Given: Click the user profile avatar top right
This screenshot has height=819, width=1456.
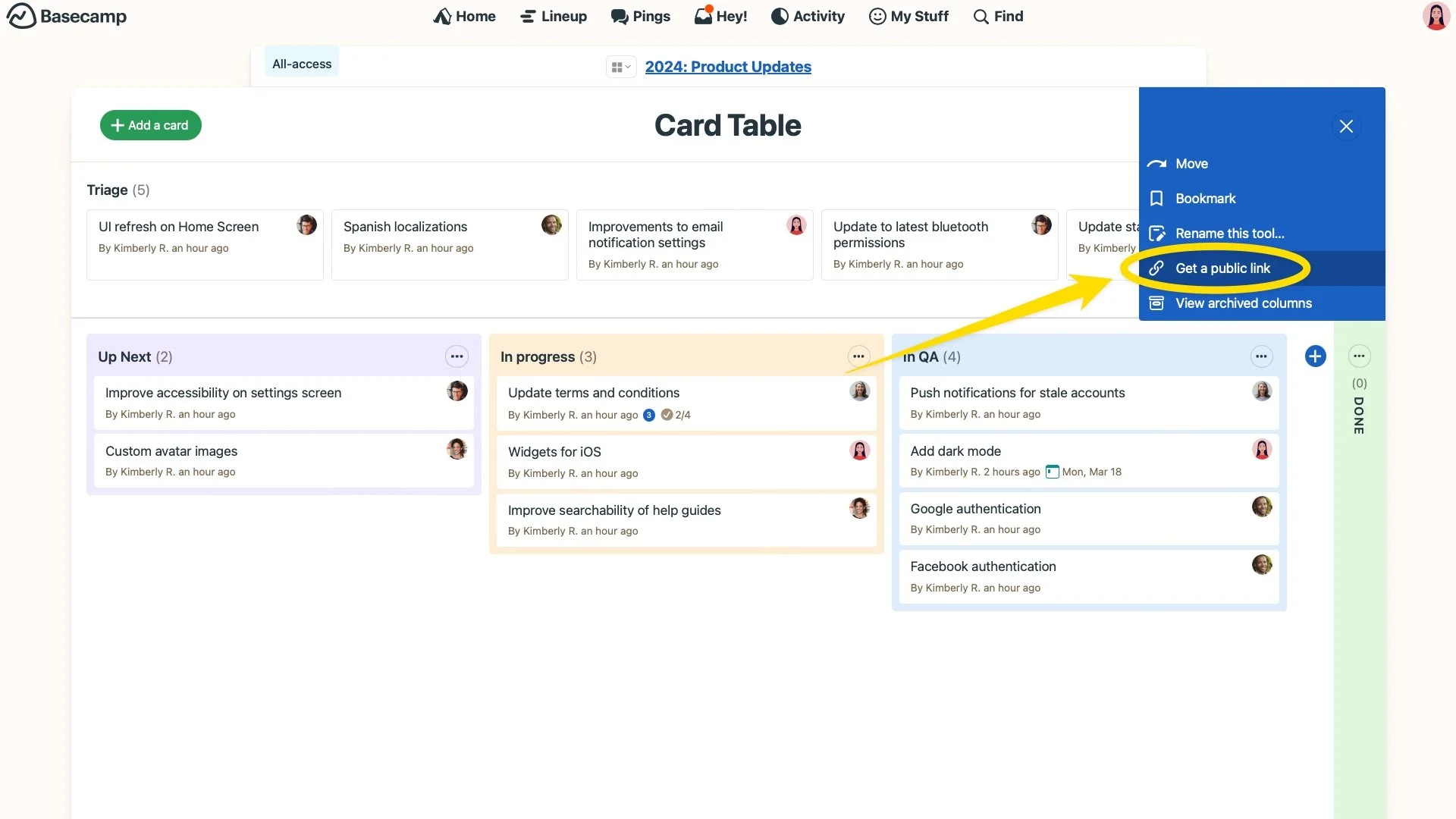Looking at the screenshot, I should 1436,17.
